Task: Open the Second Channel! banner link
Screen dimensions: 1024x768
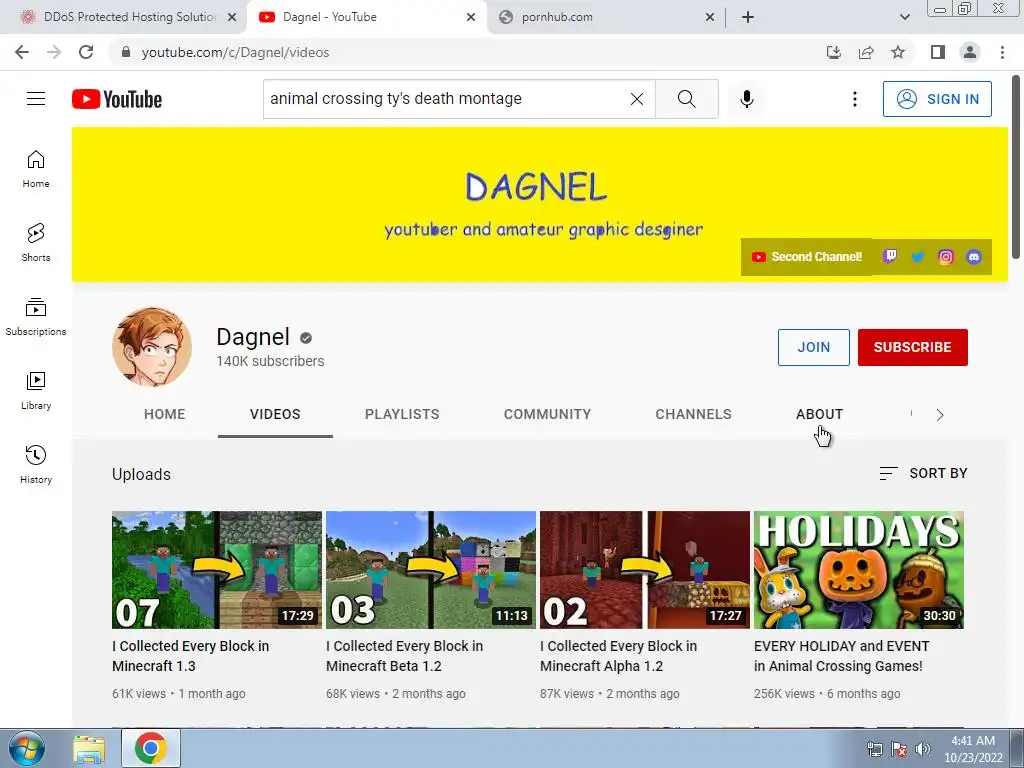Action: [807, 257]
